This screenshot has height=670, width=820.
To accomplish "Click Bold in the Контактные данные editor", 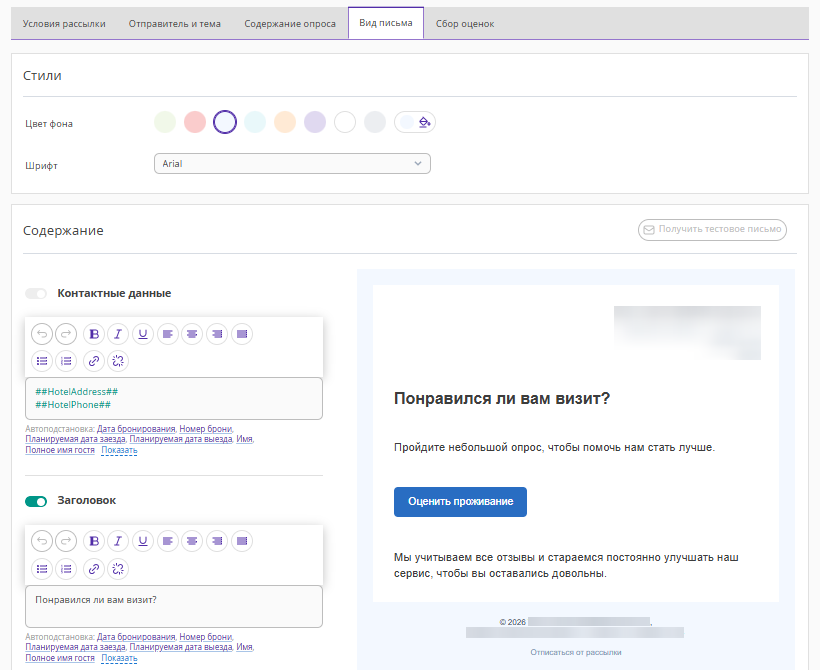I will [x=94, y=334].
